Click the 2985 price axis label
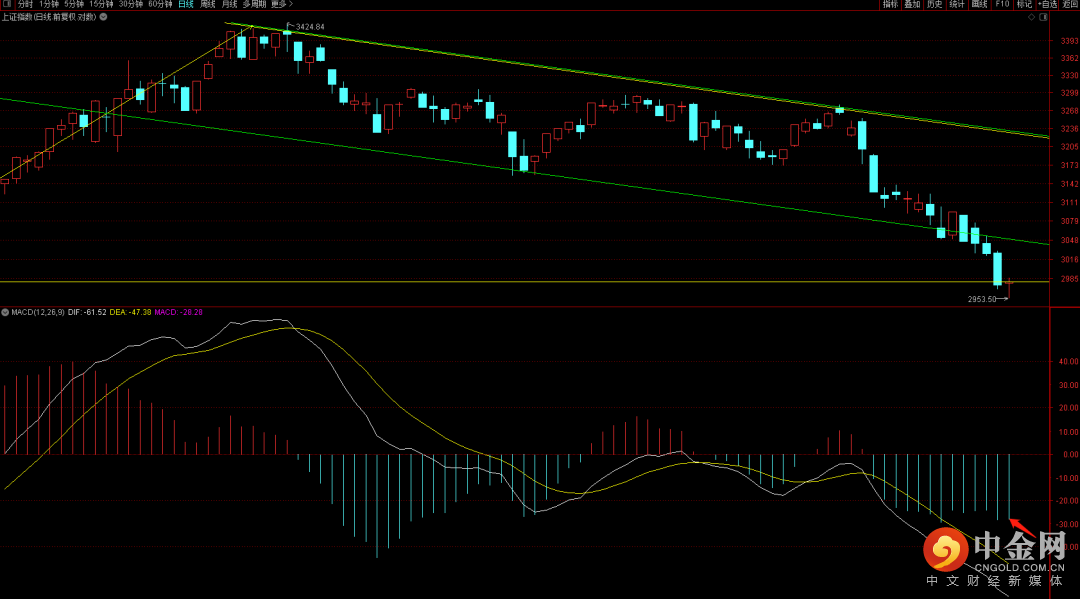1080x599 pixels. [1070, 280]
